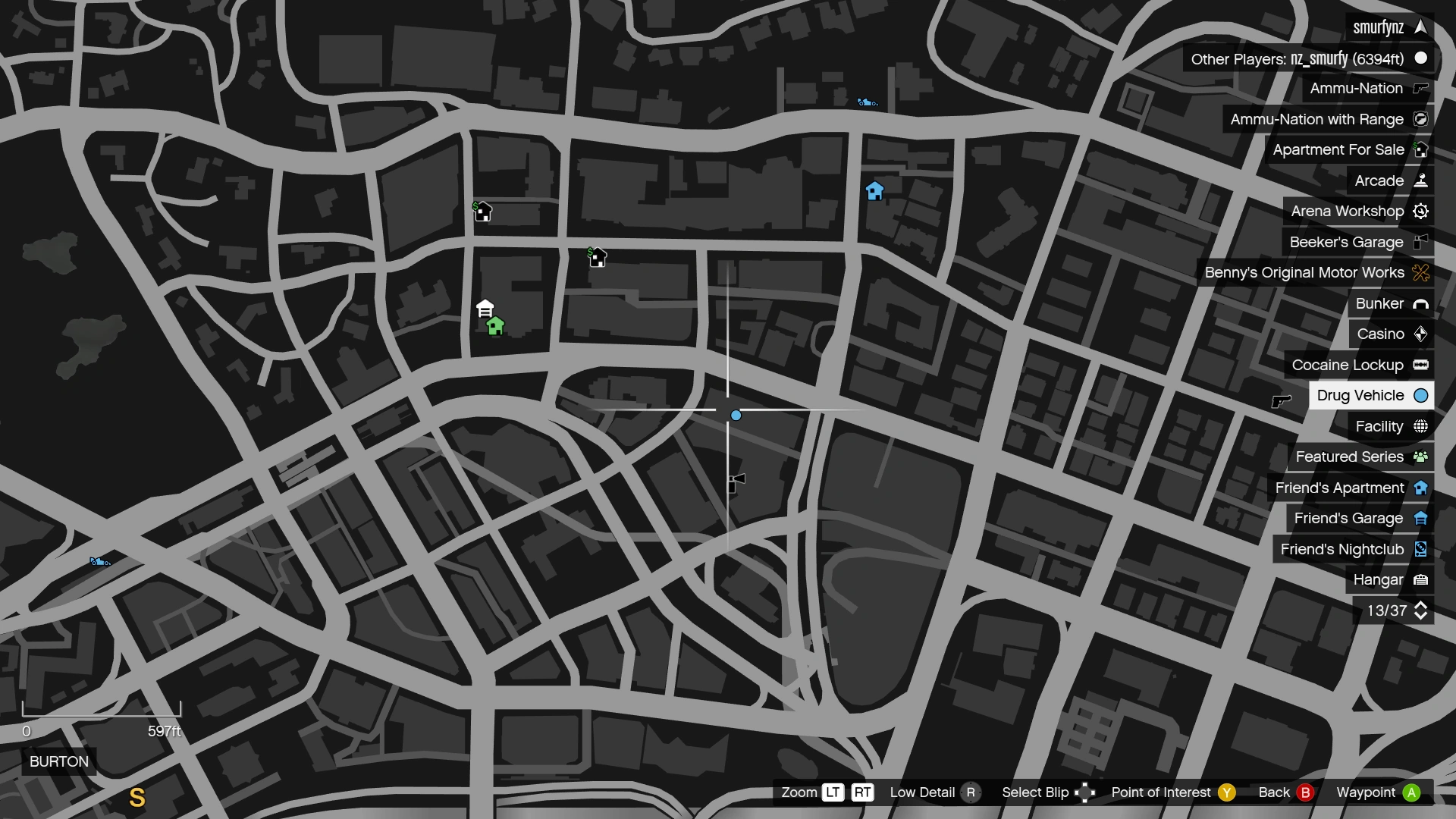Click the blue Drug Vehicle dot at crosshair
The width and height of the screenshot is (1456, 819).
coord(736,415)
